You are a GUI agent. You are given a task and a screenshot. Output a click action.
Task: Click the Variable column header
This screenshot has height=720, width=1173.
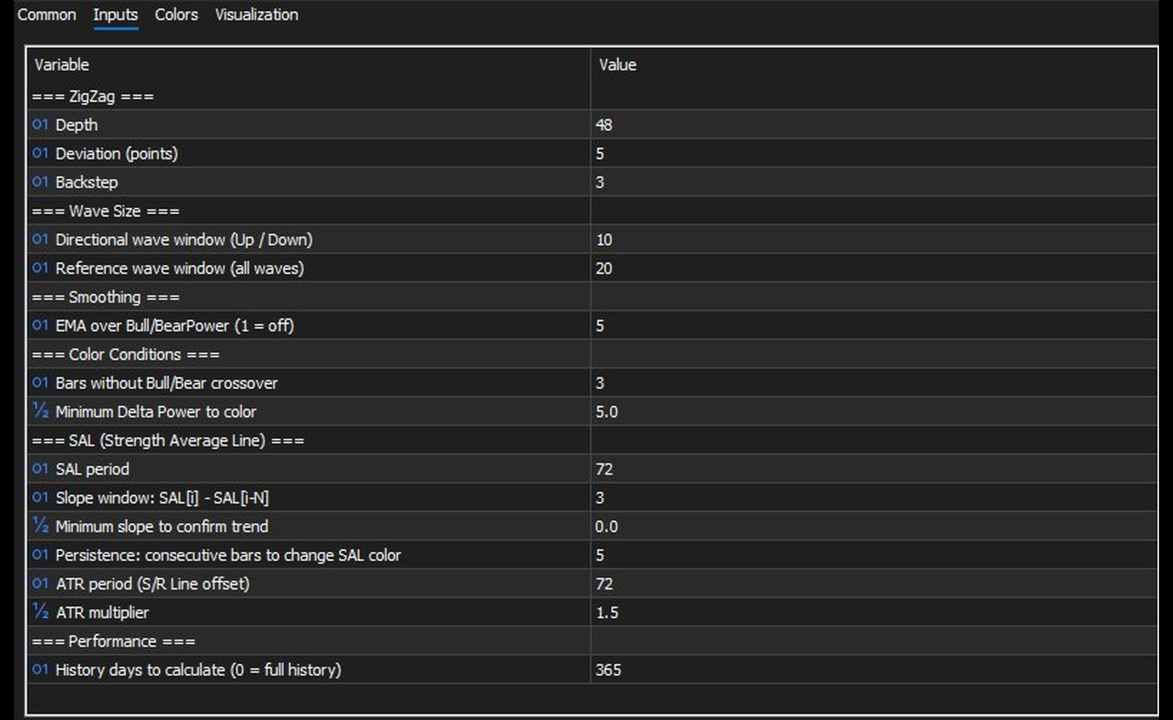(62, 65)
